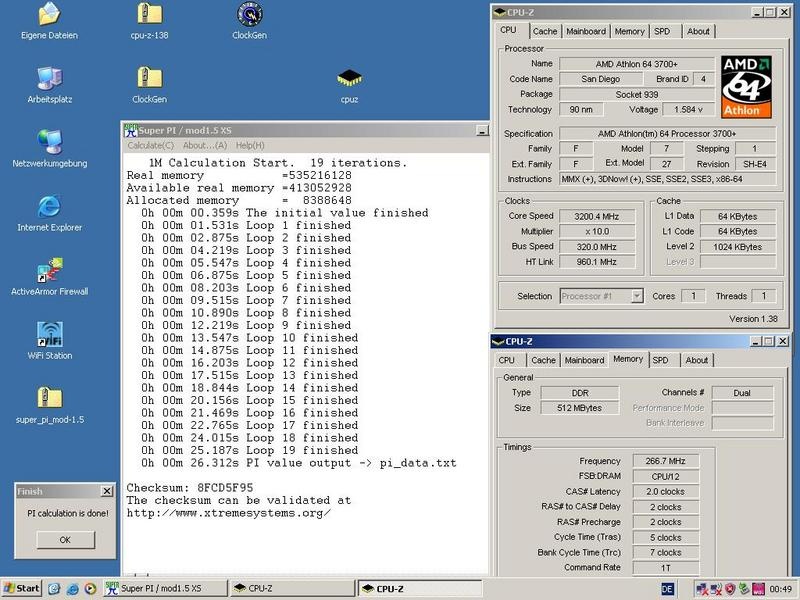The width and height of the screenshot is (800, 600).
Task: Click the Super PI window title icon
Action: click(131, 131)
